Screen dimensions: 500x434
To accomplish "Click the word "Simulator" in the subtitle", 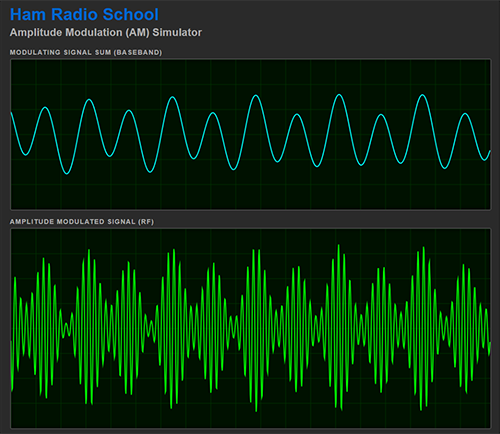I will (177, 33).
